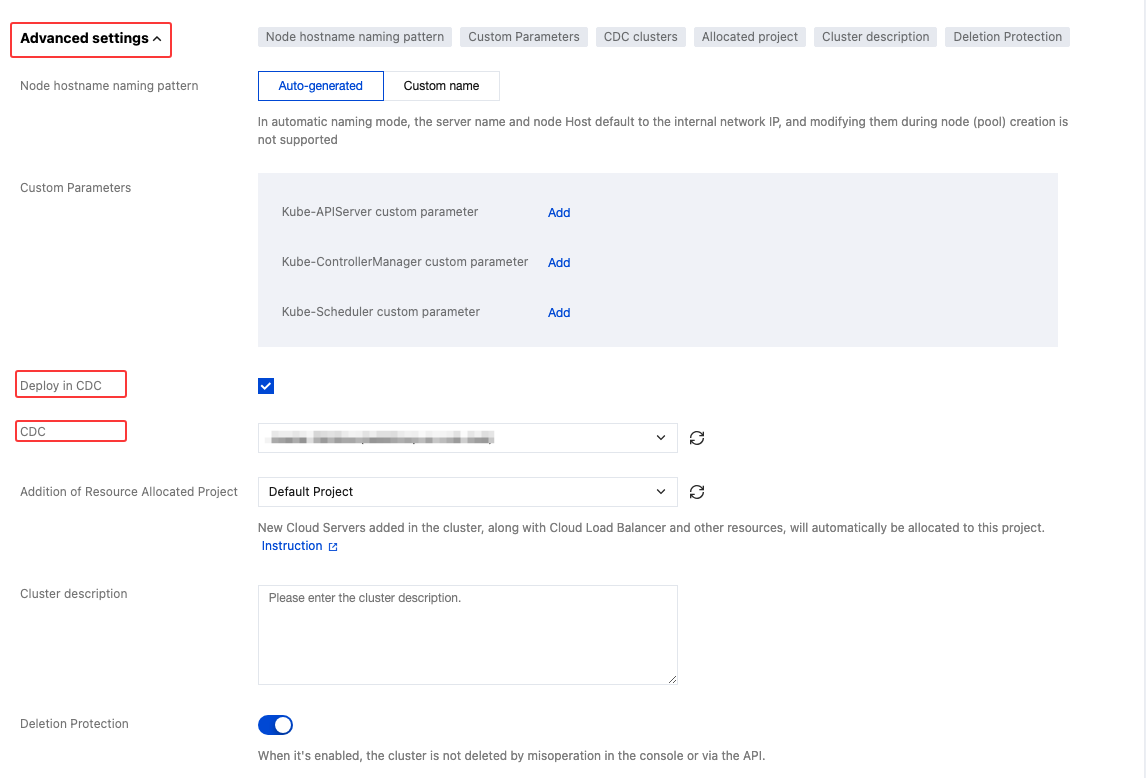
Task: Add a Kube-ControllerManager custom parameter
Action: pos(559,263)
